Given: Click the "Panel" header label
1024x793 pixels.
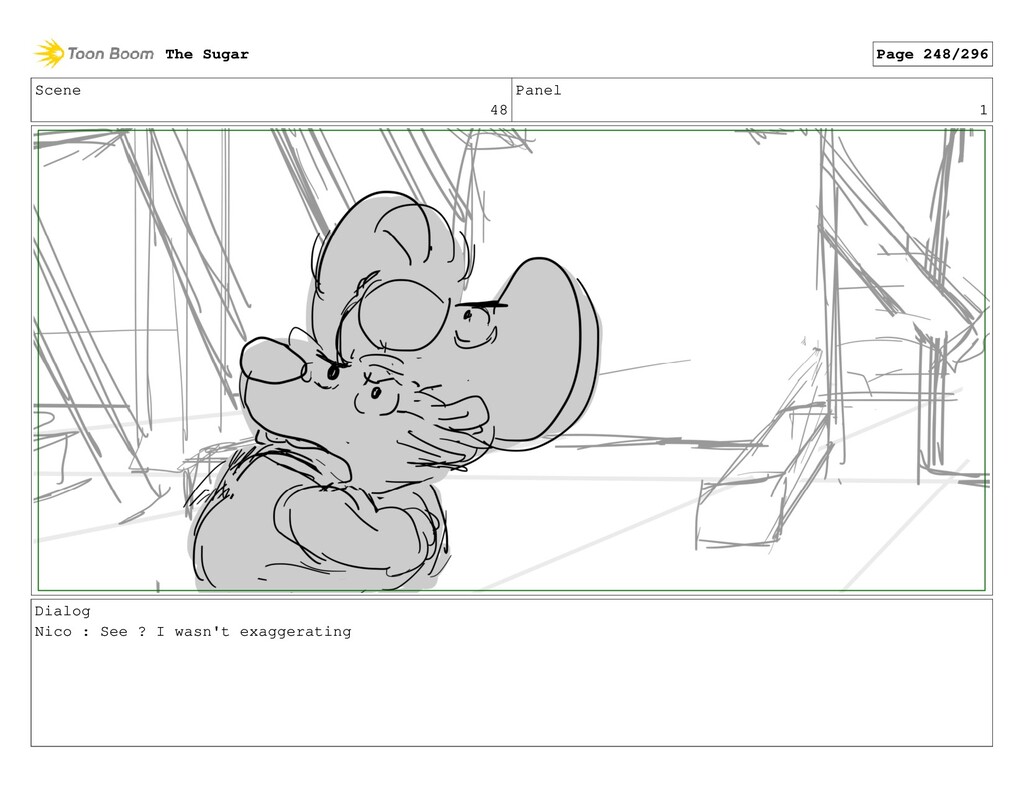Looking at the screenshot, I should [x=538, y=90].
